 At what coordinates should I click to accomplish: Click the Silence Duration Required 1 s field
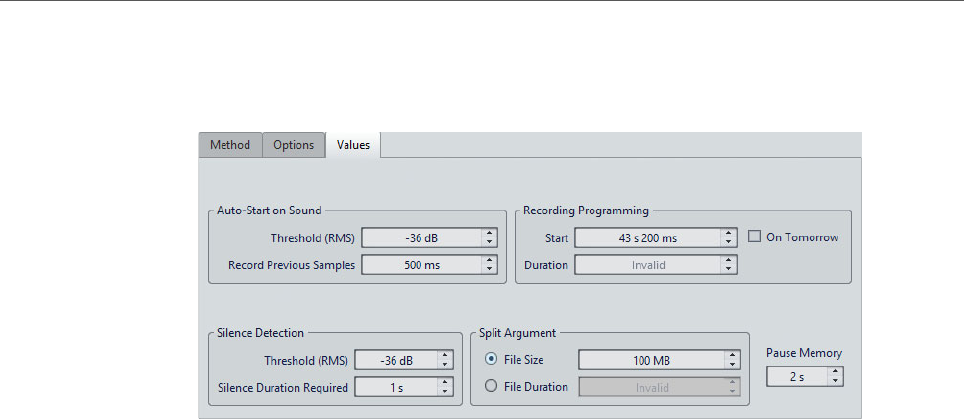[x=395, y=387]
